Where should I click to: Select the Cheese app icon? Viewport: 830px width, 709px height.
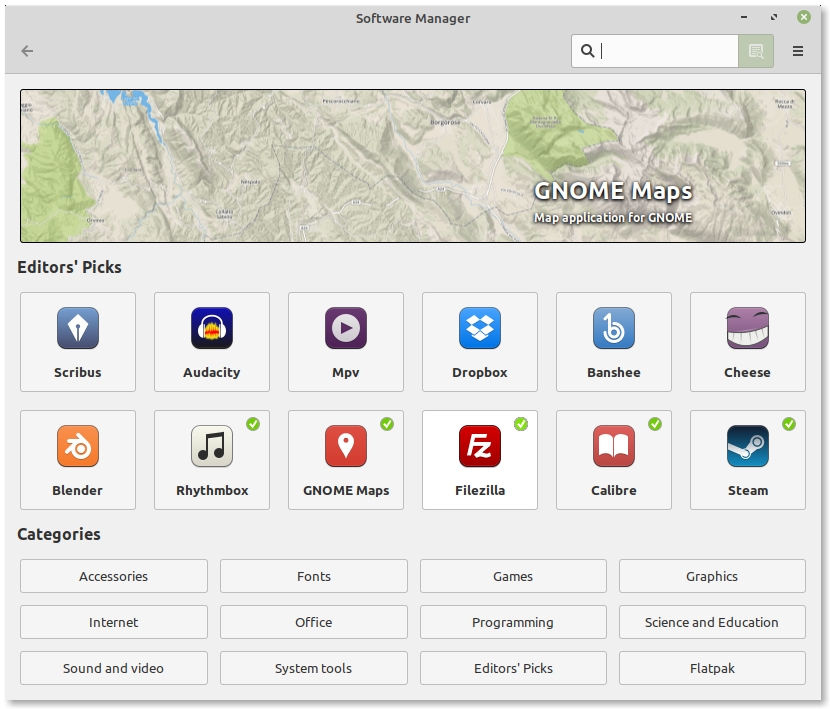click(747, 328)
